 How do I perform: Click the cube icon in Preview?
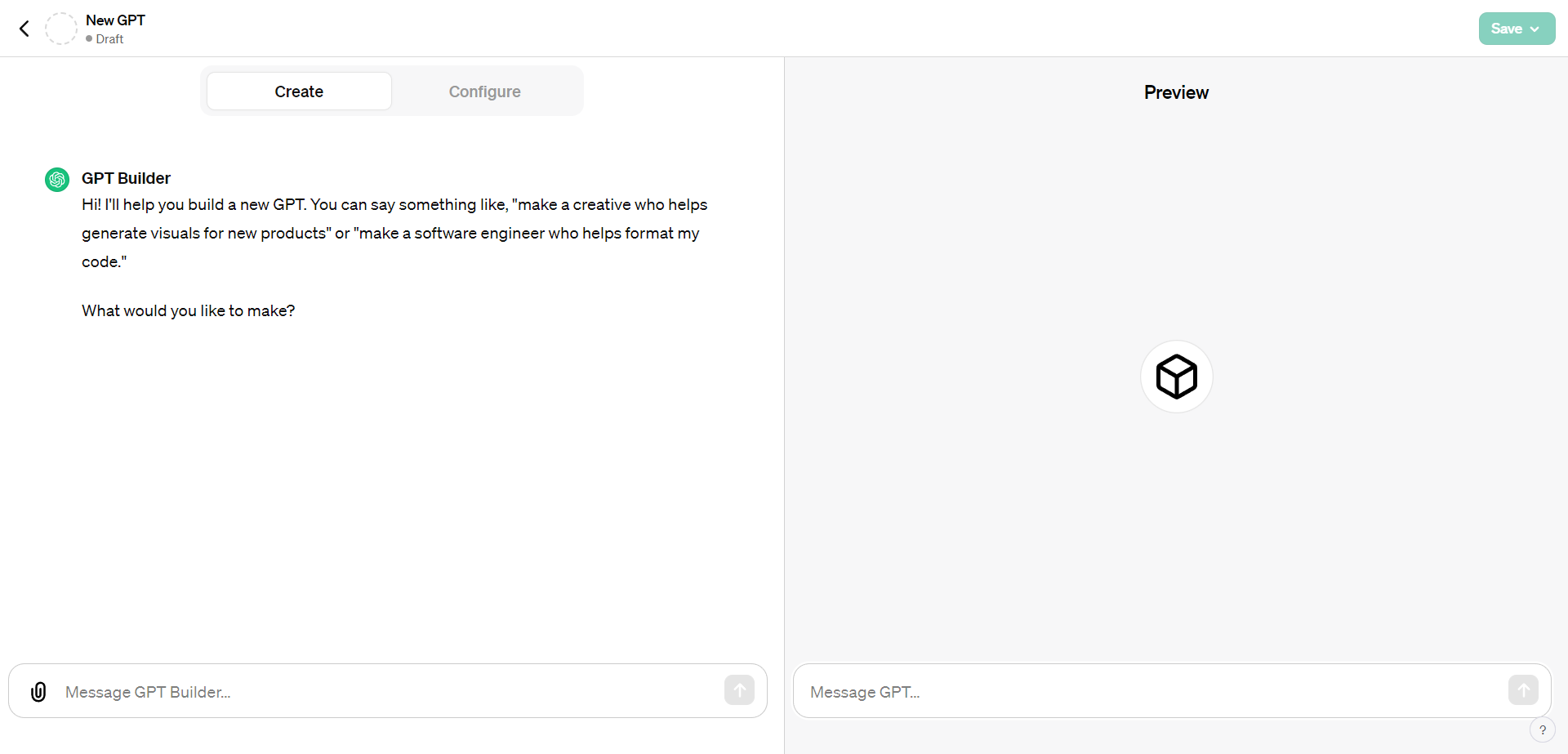1176,377
